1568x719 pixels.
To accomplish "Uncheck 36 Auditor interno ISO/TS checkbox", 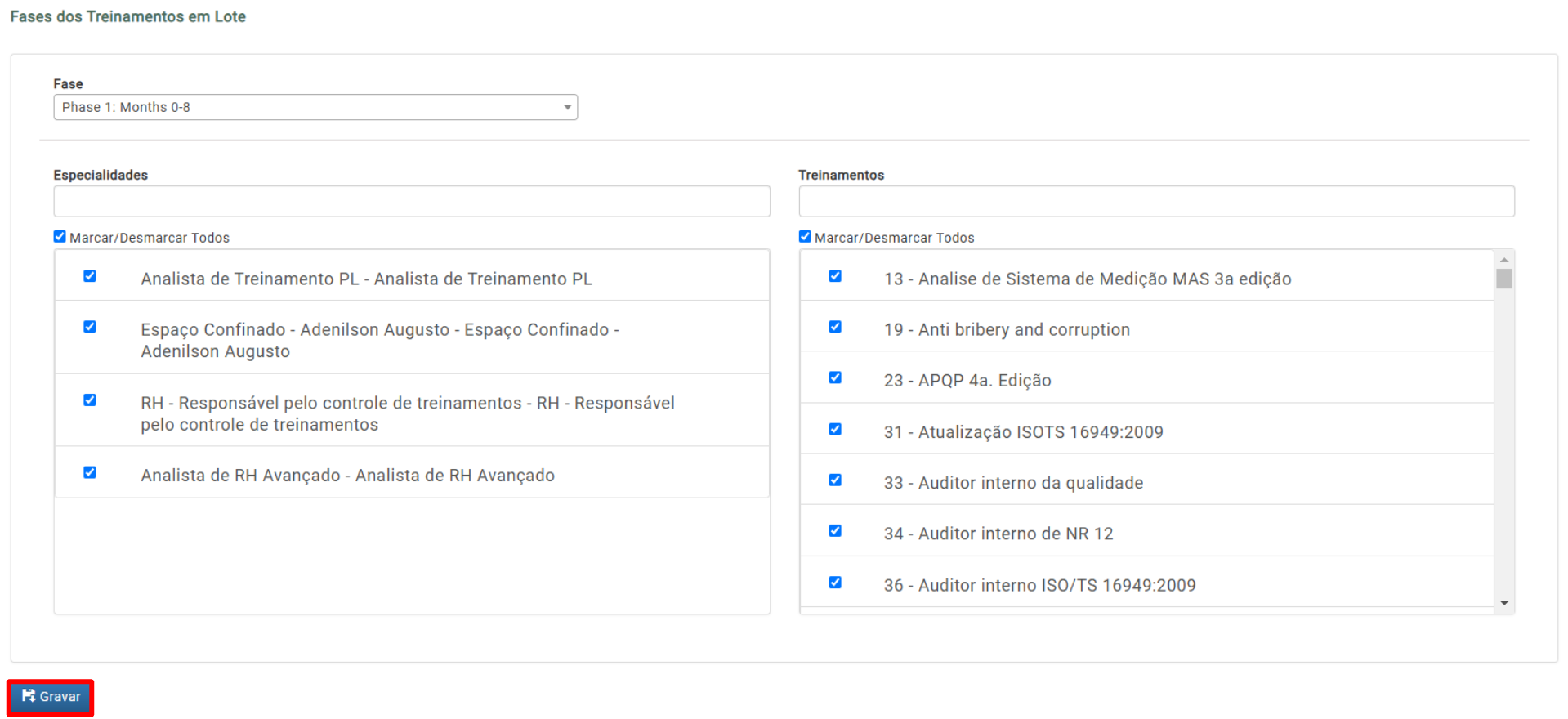I will 835,583.
